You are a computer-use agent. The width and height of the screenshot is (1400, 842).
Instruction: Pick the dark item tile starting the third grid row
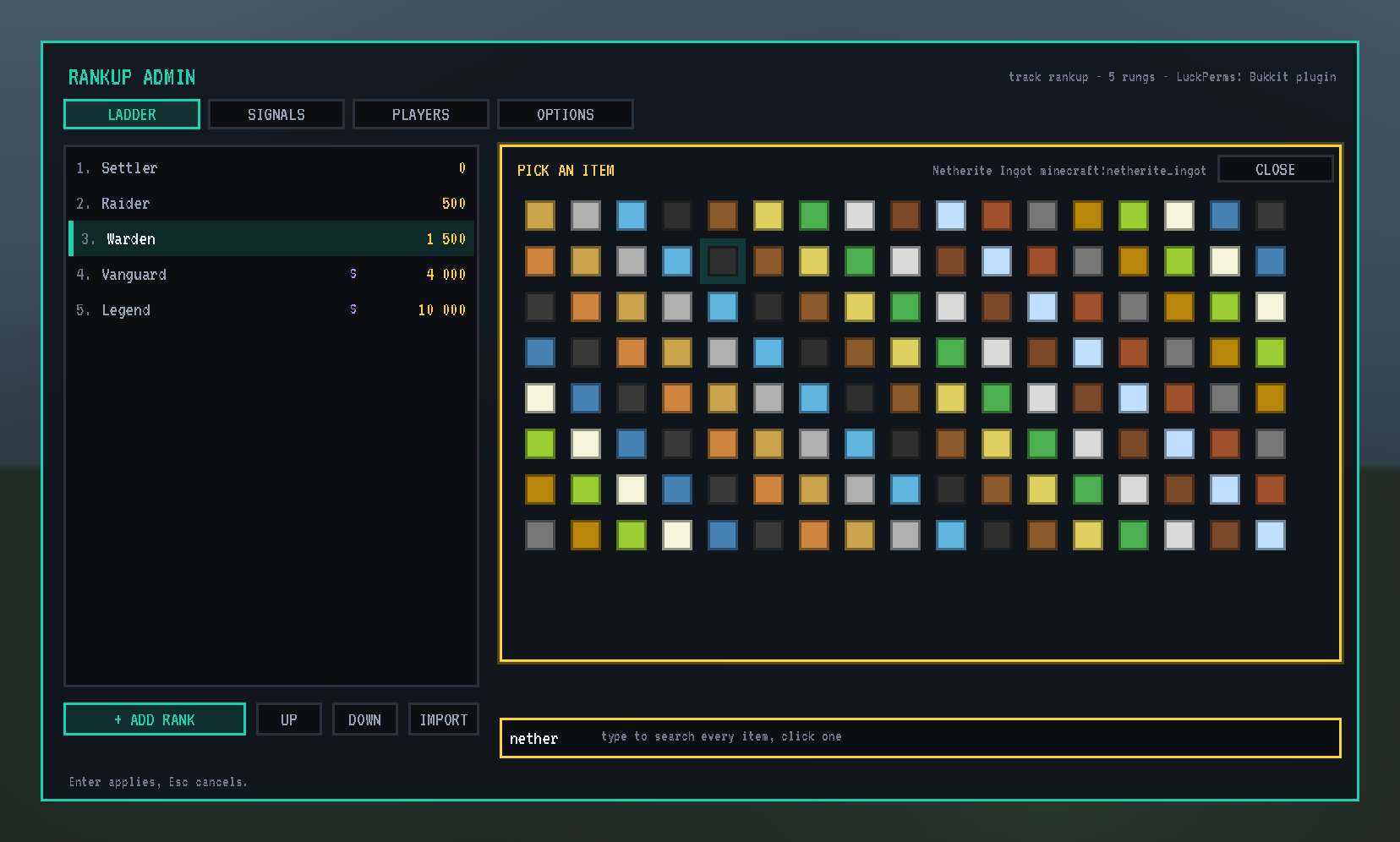pos(540,307)
